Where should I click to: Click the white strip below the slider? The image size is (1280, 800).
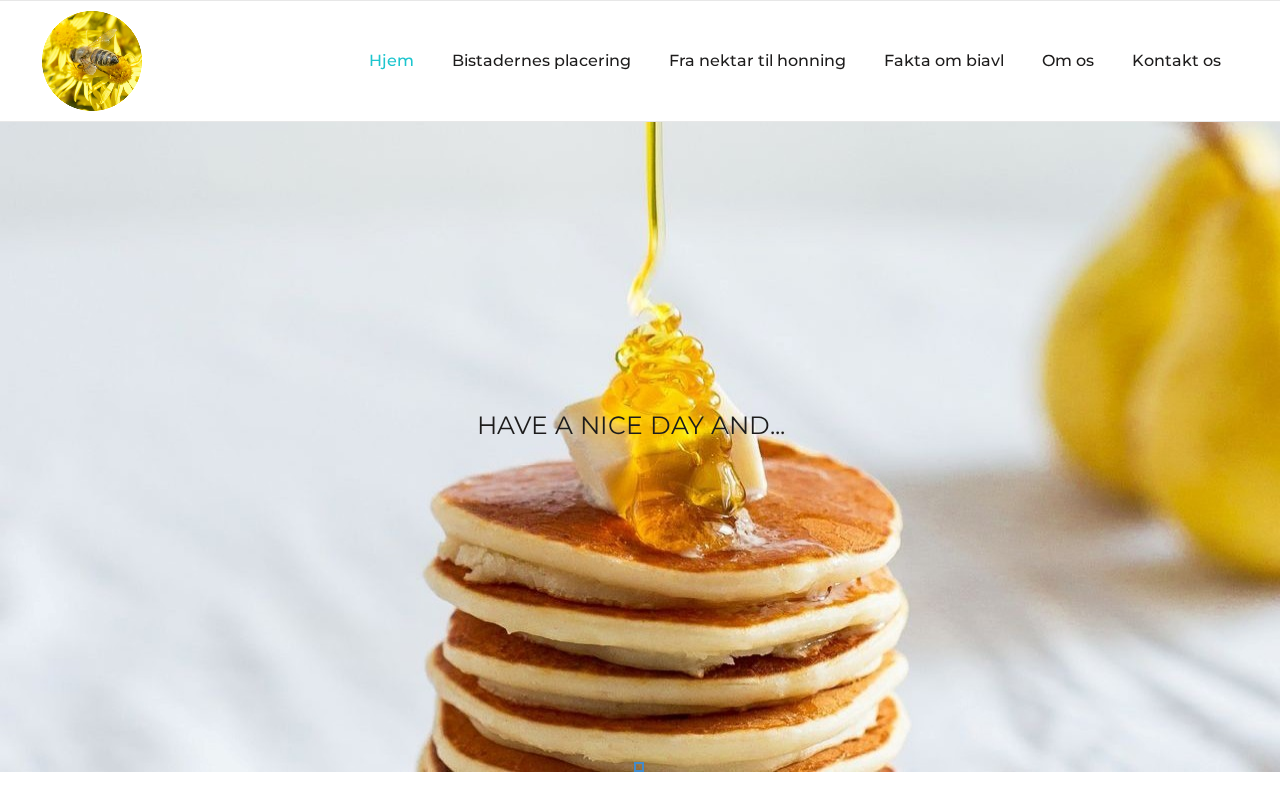coord(640,786)
